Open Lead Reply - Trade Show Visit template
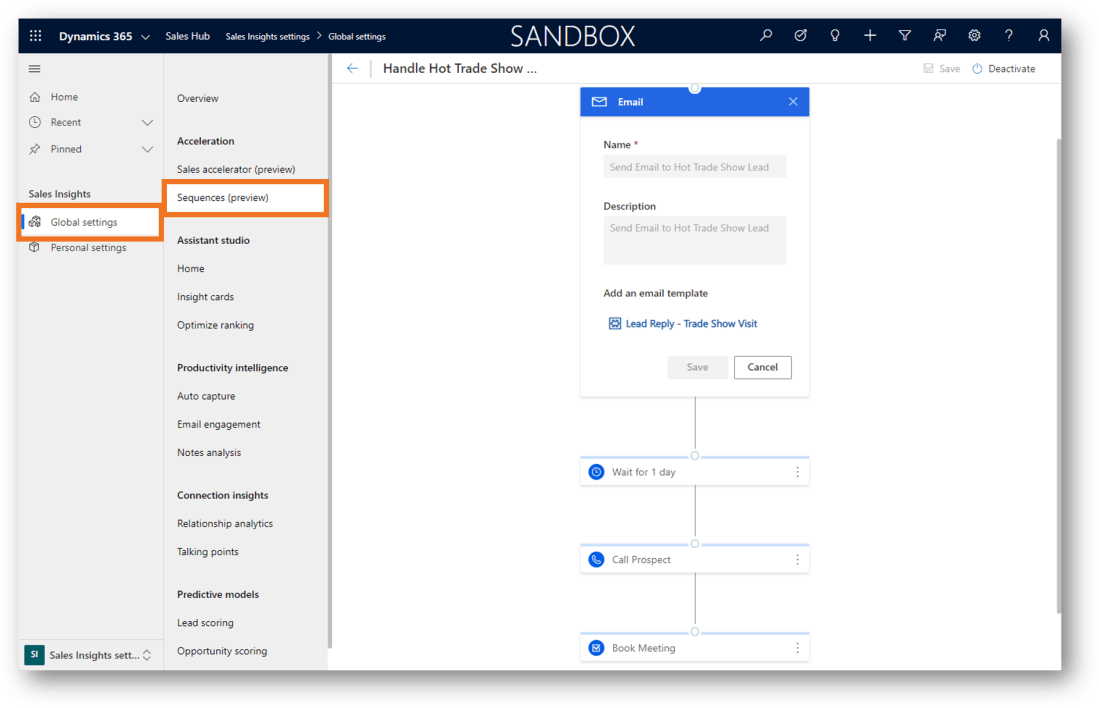 pyautogui.click(x=691, y=324)
